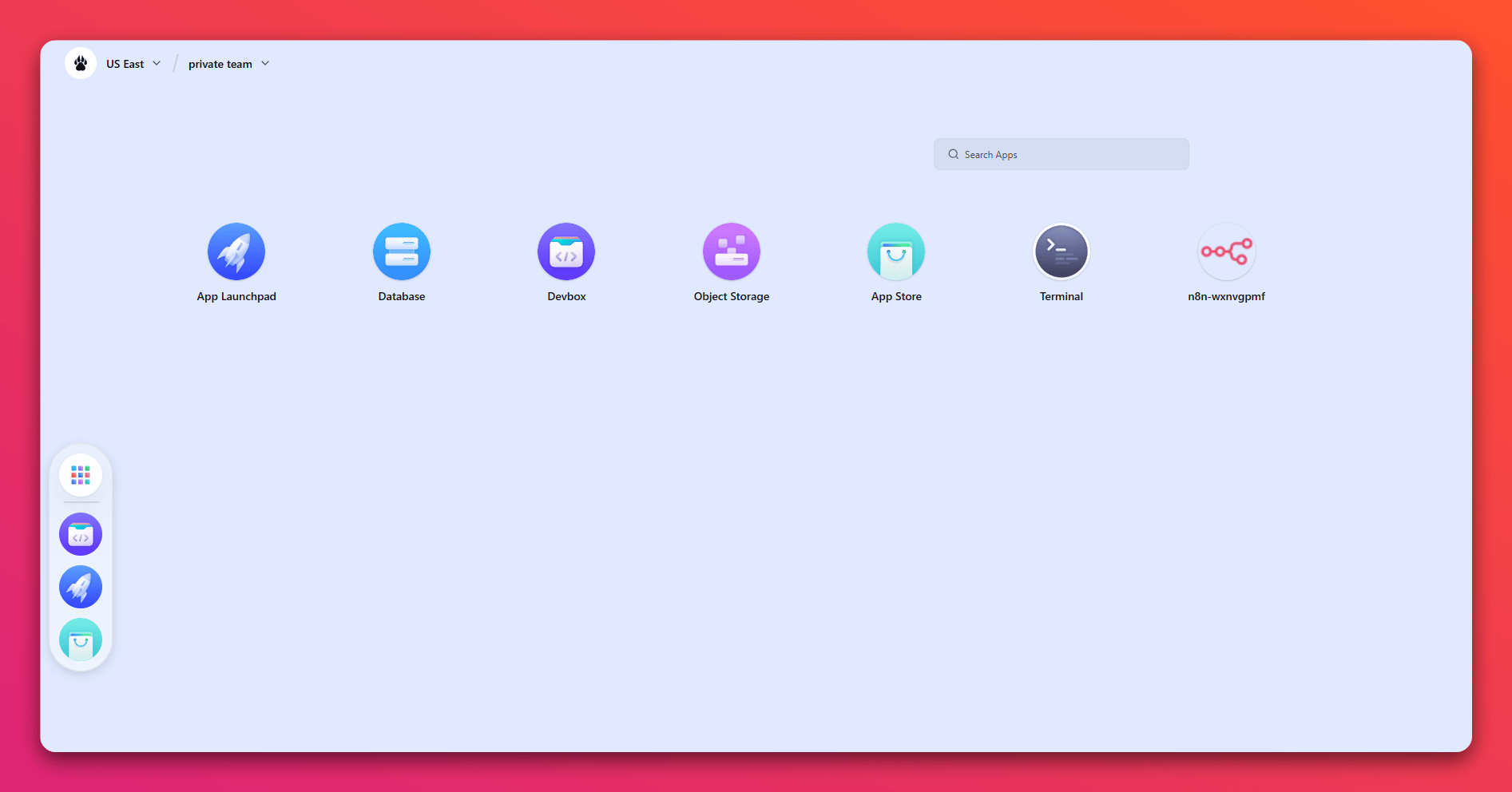Click the chevron arrow beside private team
The width and height of the screenshot is (1512, 792).
tap(265, 64)
